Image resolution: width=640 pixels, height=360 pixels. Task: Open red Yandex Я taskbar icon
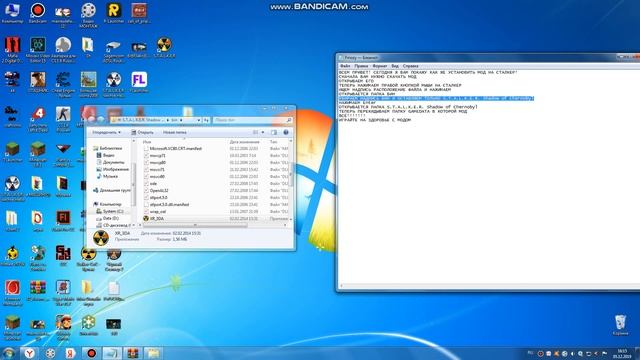pyautogui.click(x=70, y=353)
